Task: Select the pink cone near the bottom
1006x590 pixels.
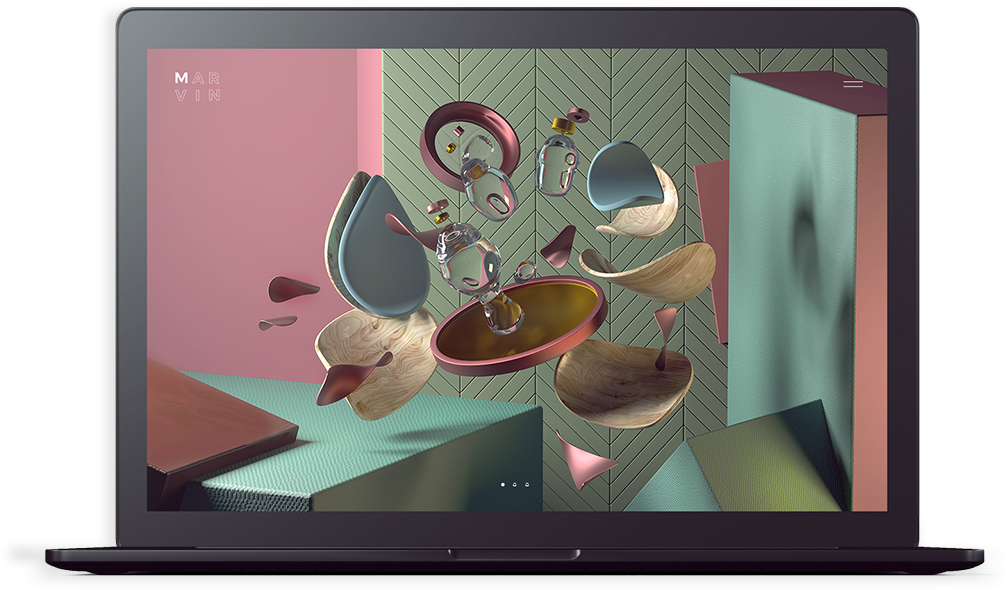Action: coord(585,461)
